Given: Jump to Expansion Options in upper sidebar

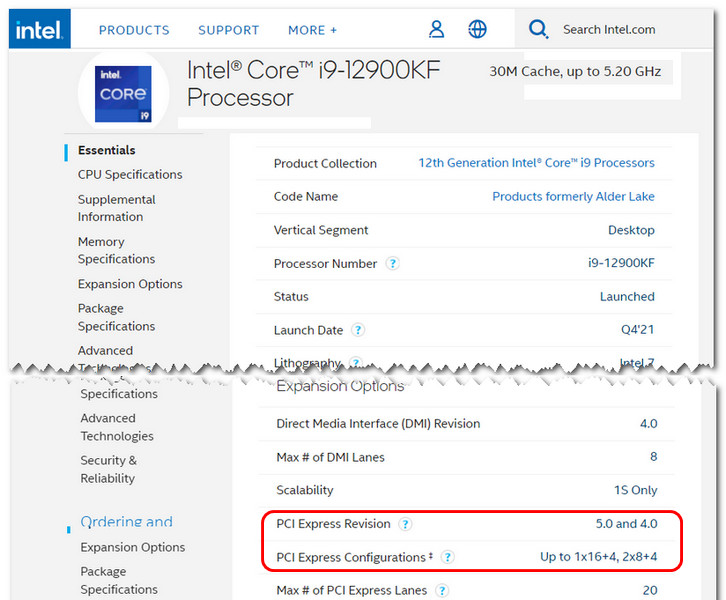Looking at the screenshot, I should click(x=130, y=284).
